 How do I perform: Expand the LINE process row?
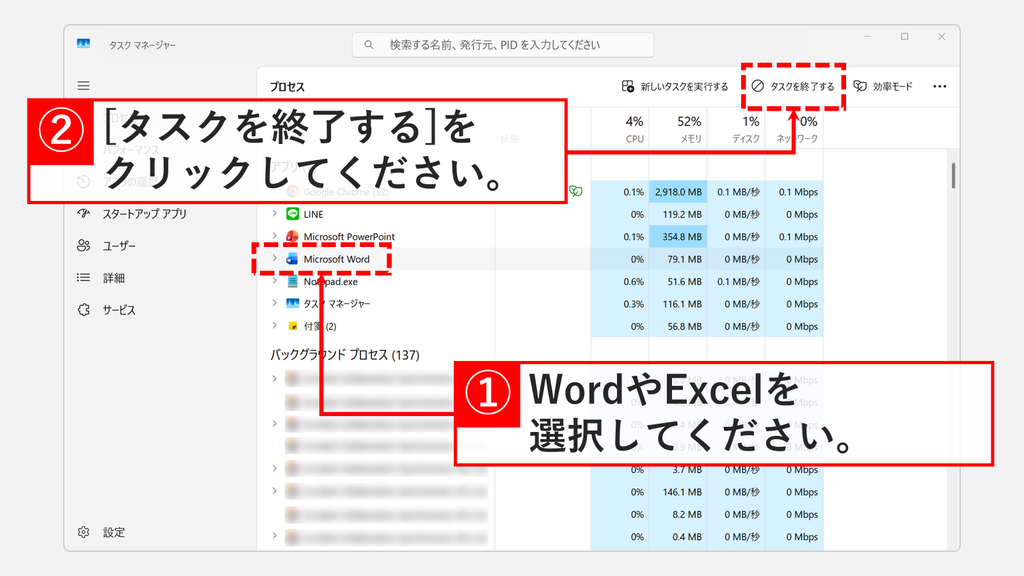pos(275,214)
